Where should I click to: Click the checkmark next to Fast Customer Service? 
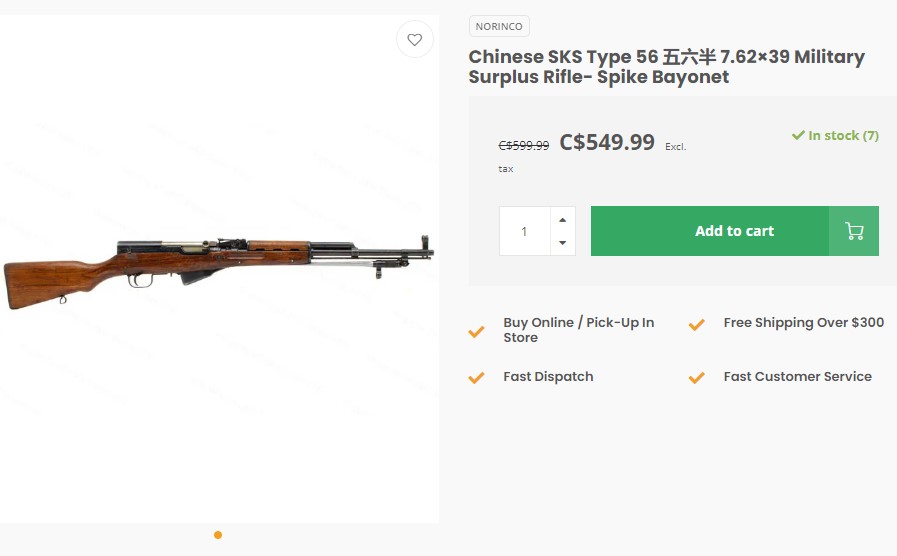click(x=697, y=378)
